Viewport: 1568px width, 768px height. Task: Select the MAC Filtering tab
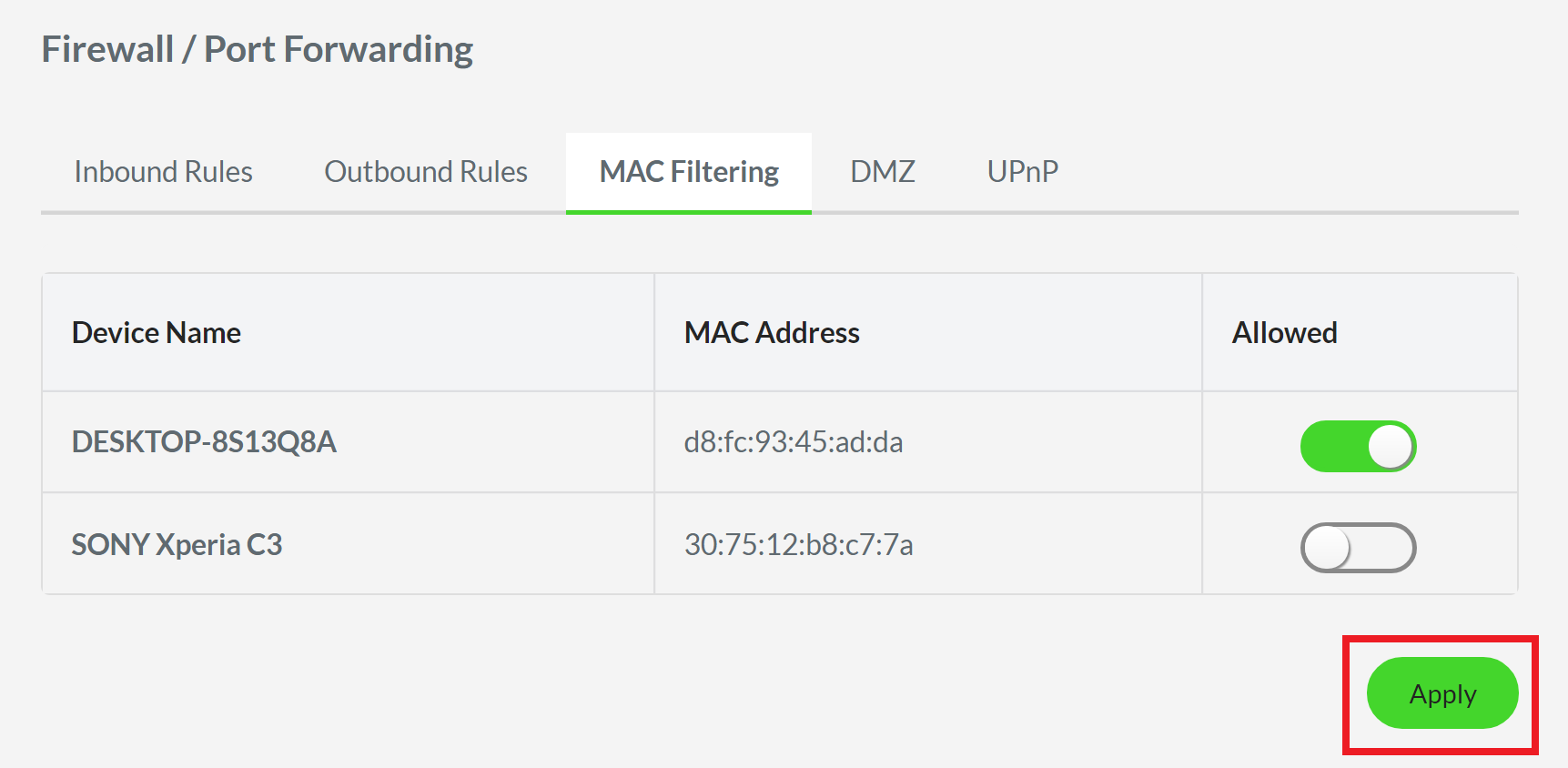coord(689,172)
